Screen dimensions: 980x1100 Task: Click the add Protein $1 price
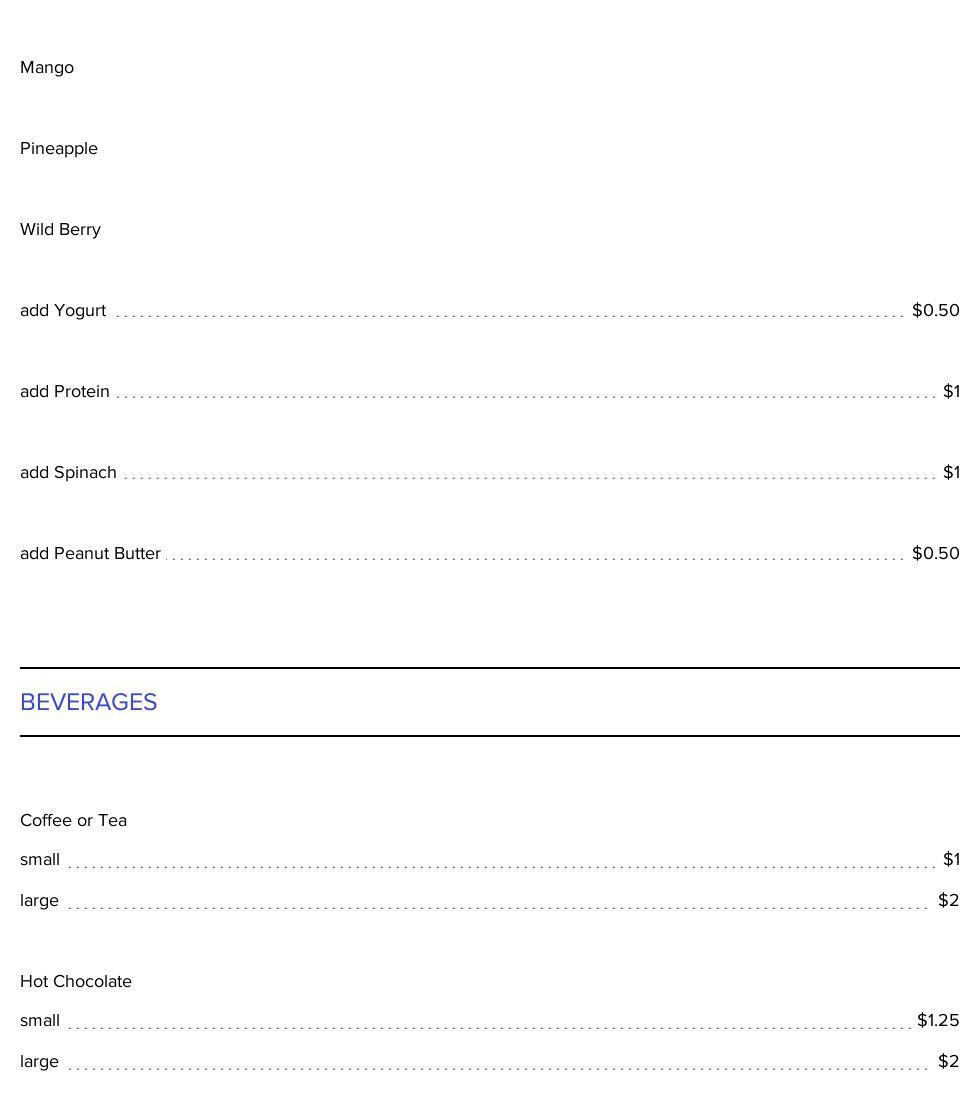pos(951,391)
